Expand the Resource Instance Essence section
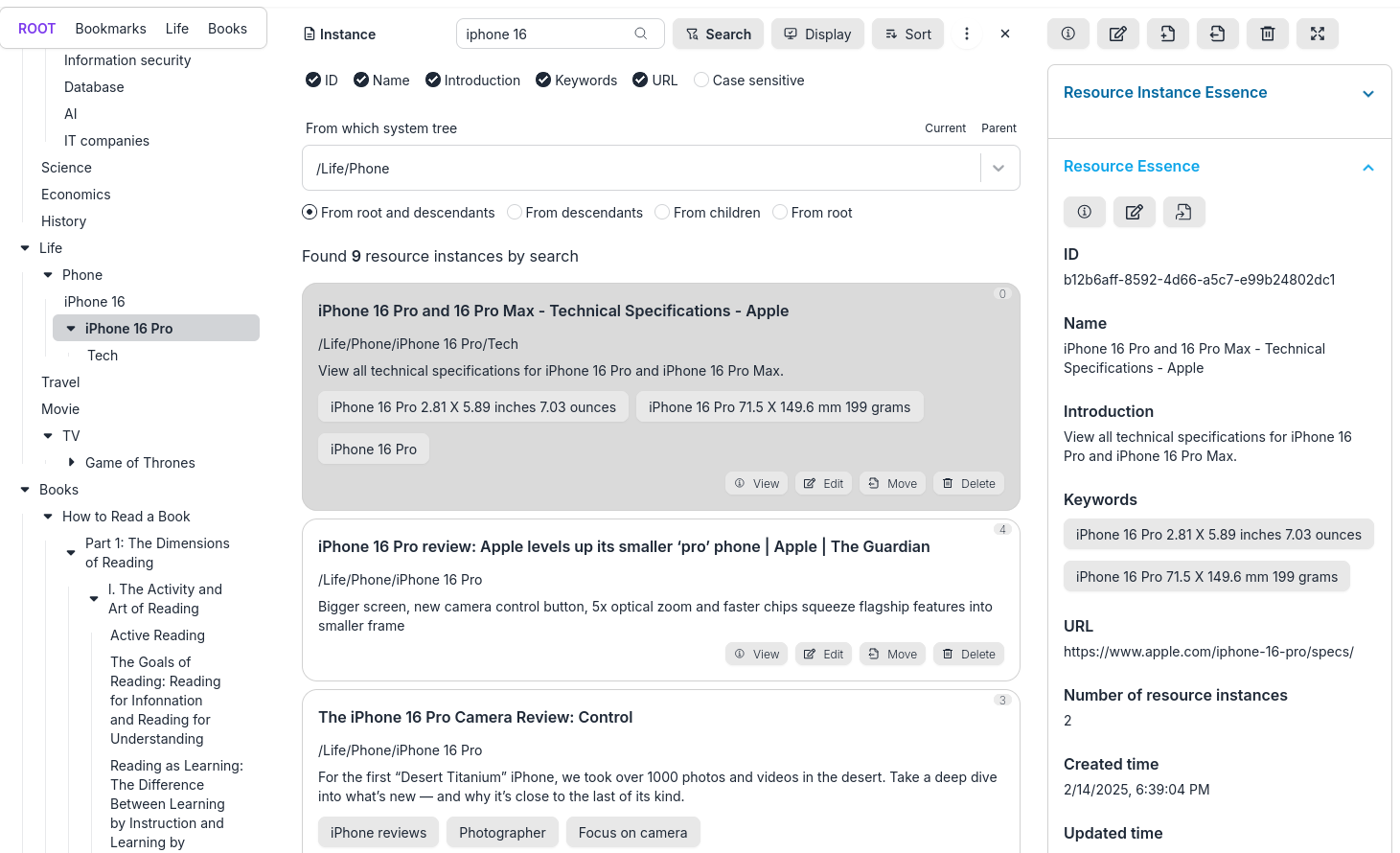This screenshot has height=853, width=1400. click(x=1368, y=93)
